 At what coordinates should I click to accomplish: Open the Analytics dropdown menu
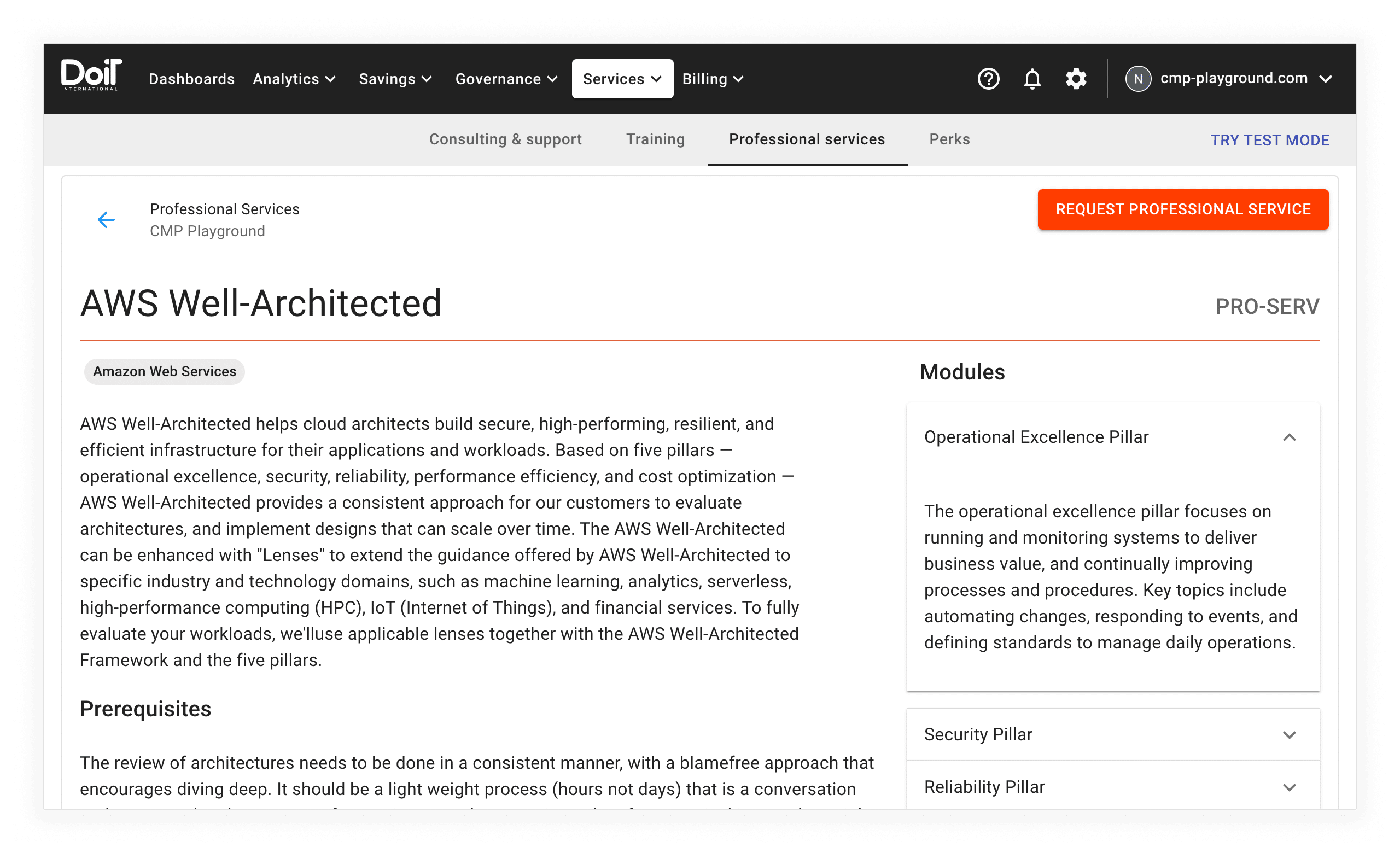[294, 79]
